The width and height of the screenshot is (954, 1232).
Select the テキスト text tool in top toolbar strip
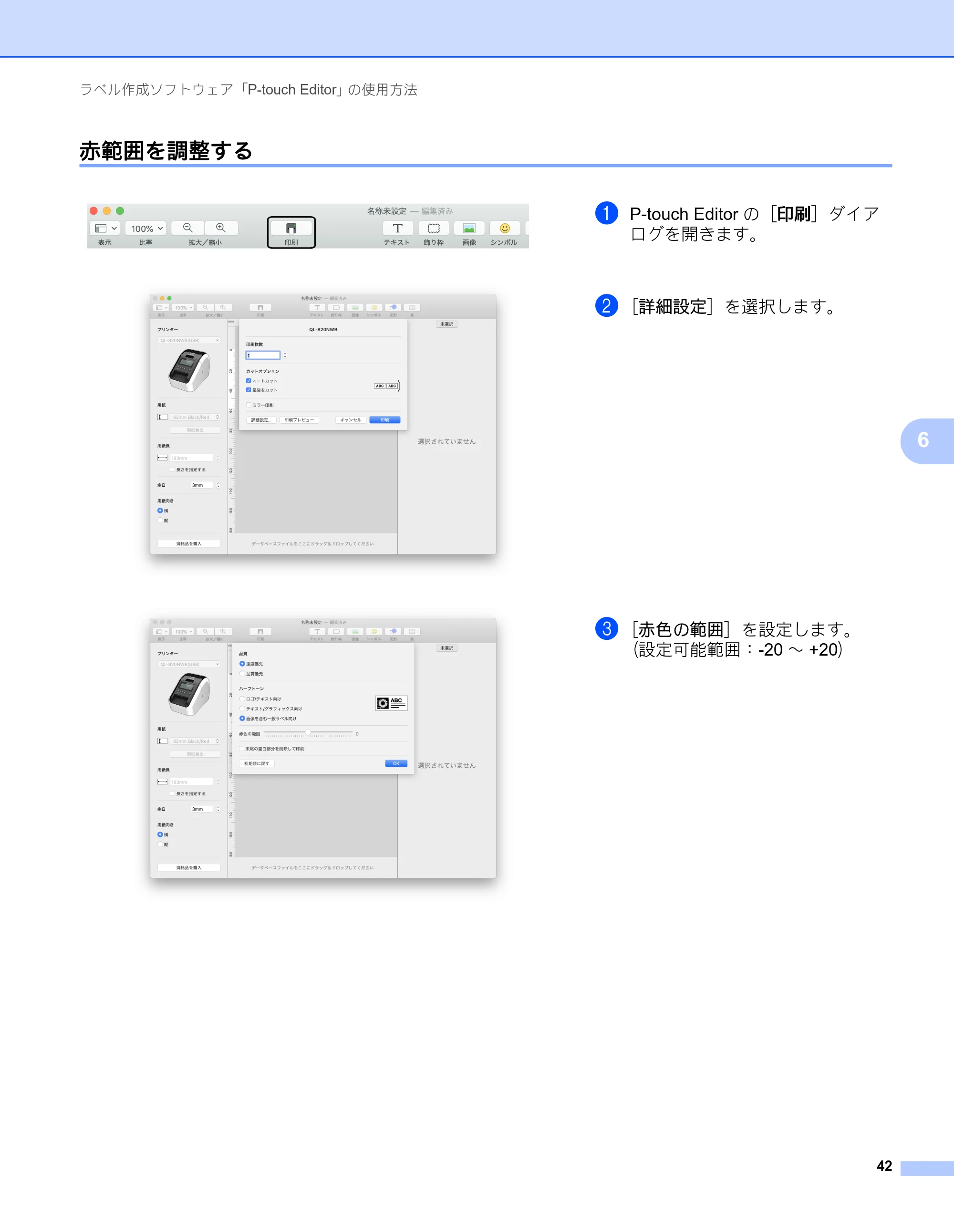pyautogui.click(x=397, y=229)
